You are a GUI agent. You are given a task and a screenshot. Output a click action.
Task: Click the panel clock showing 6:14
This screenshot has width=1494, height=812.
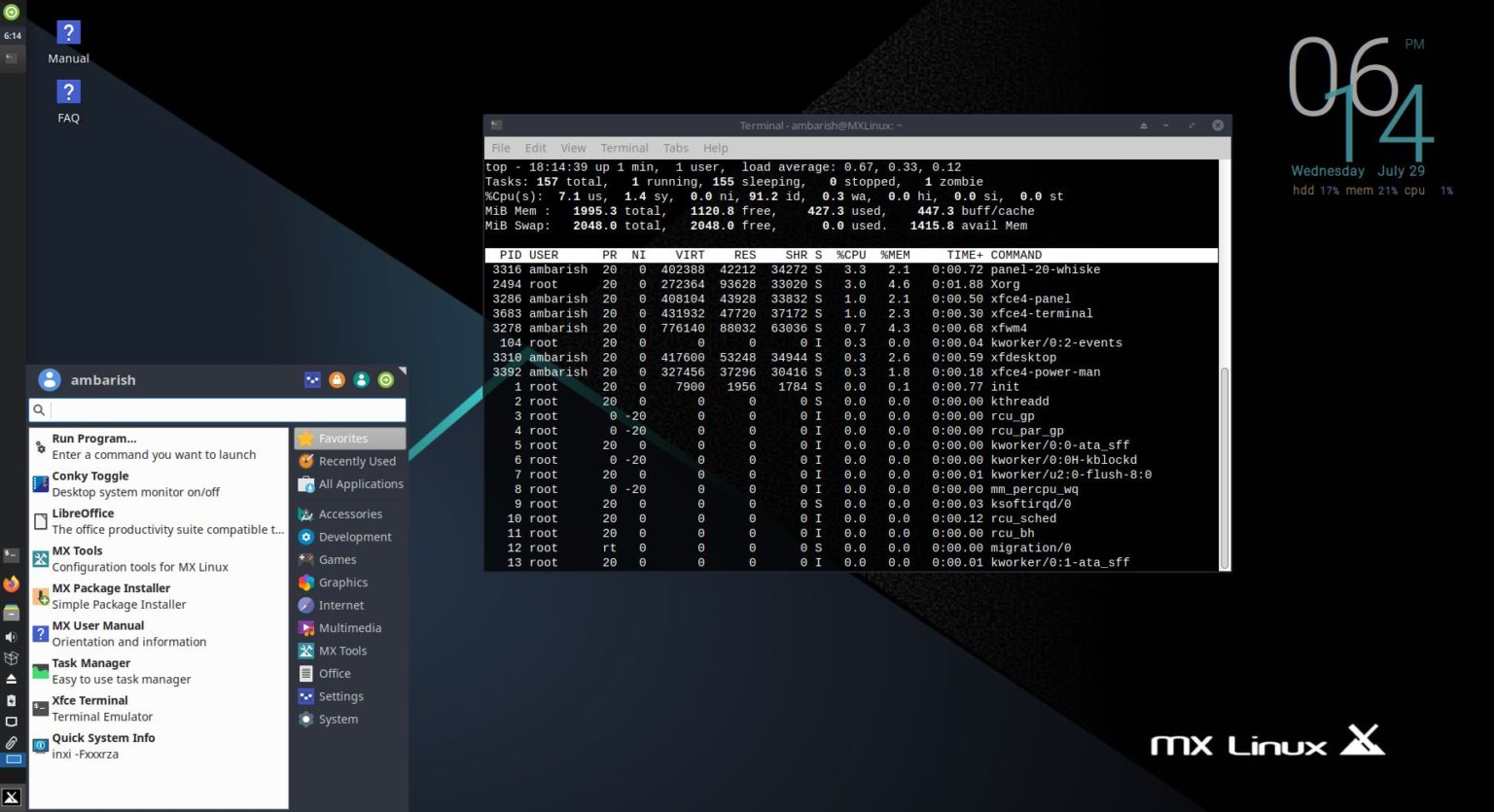pyautogui.click(x=12, y=36)
